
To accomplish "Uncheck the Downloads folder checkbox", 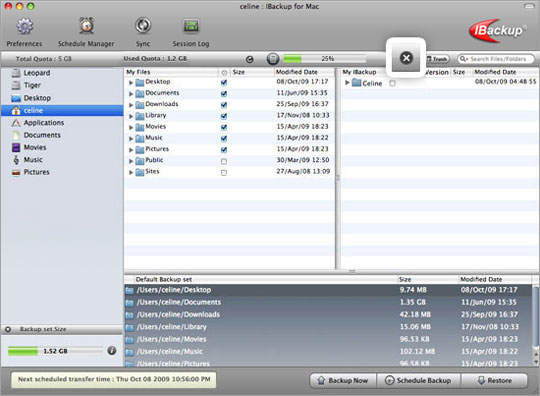I will 224,105.
